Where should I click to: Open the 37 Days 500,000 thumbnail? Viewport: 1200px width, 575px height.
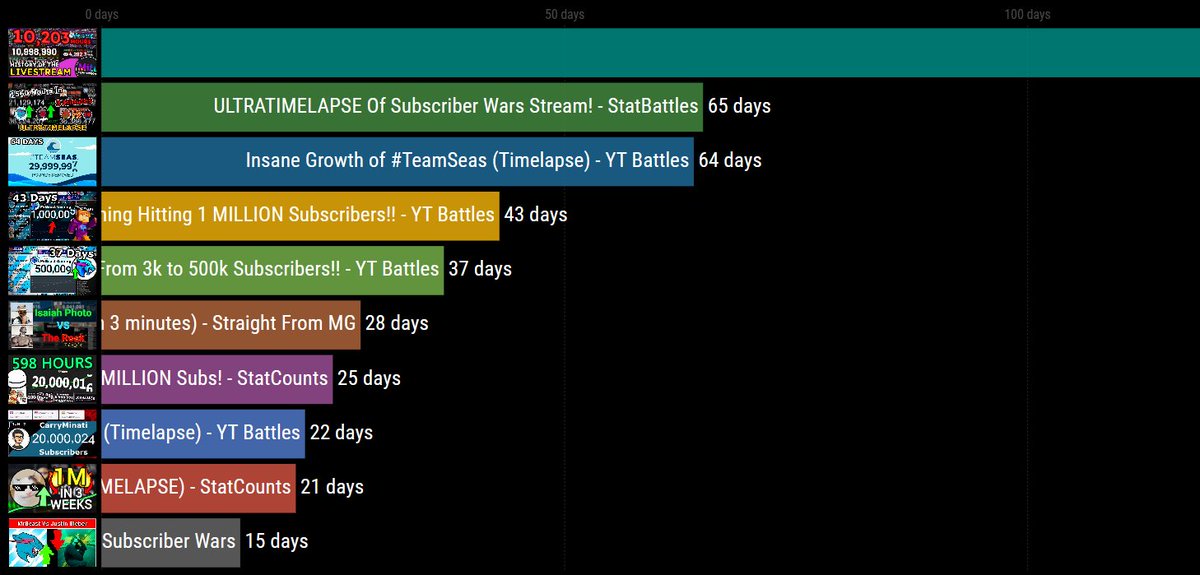(x=53, y=270)
